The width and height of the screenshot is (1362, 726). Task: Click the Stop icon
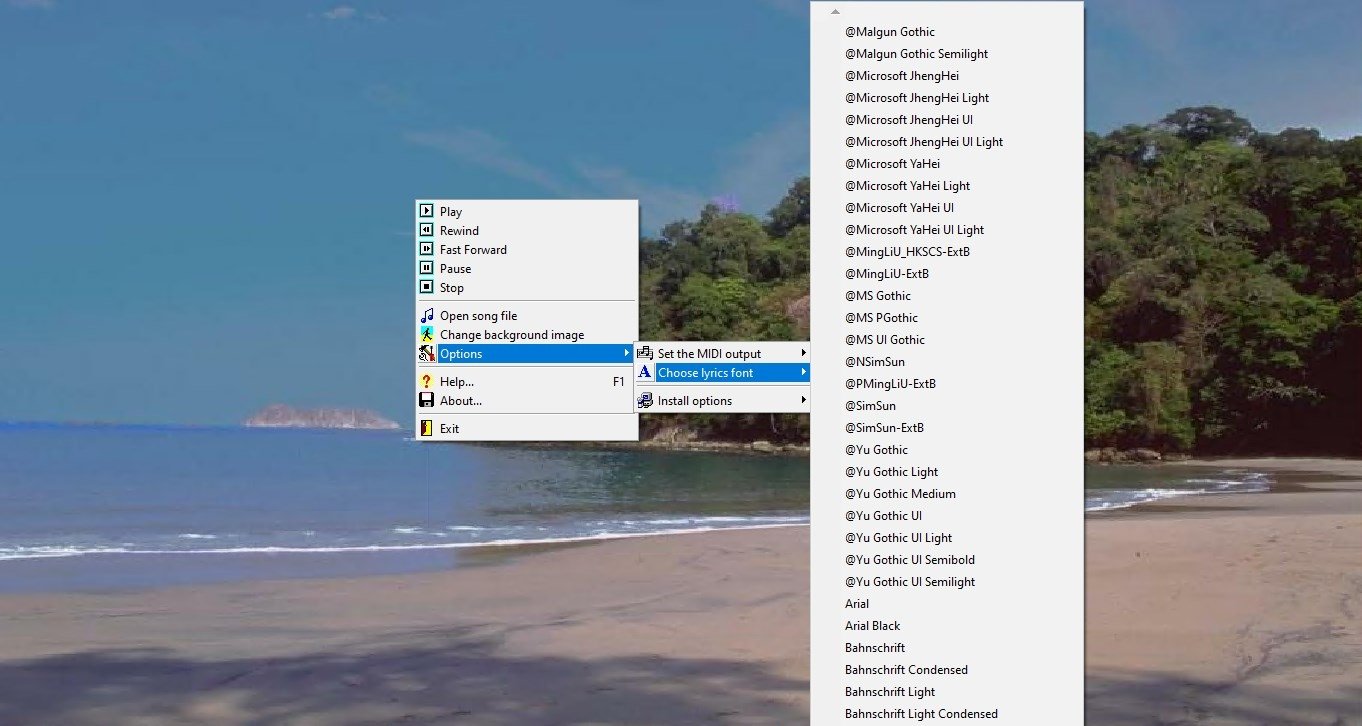point(427,287)
